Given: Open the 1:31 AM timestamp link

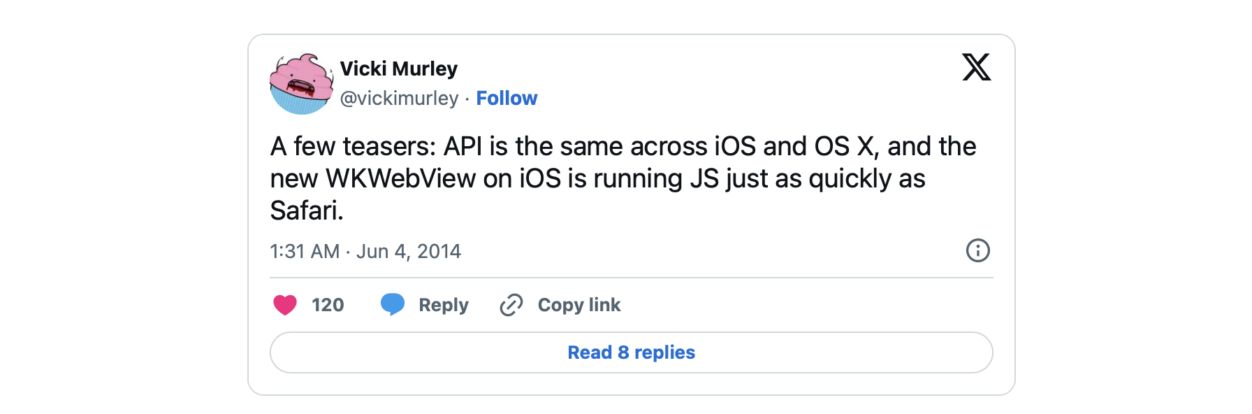Looking at the screenshot, I should (x=305, y=251).
